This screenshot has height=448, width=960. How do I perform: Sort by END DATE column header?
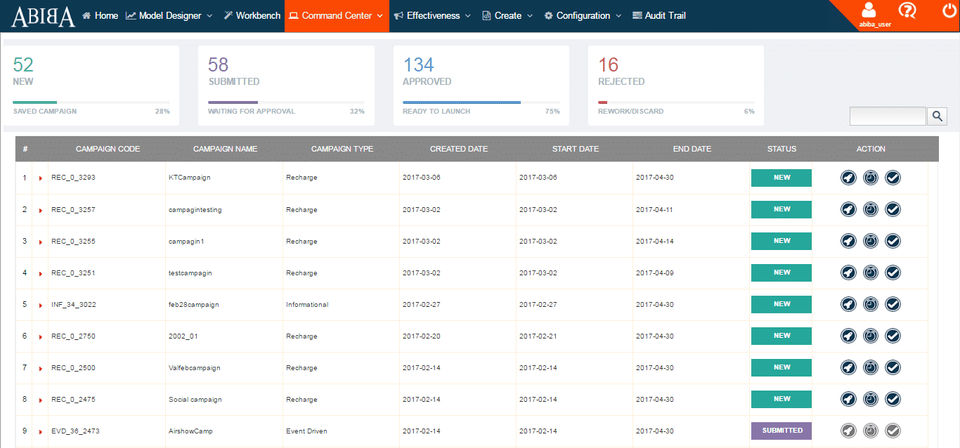(x=692, y=149)
